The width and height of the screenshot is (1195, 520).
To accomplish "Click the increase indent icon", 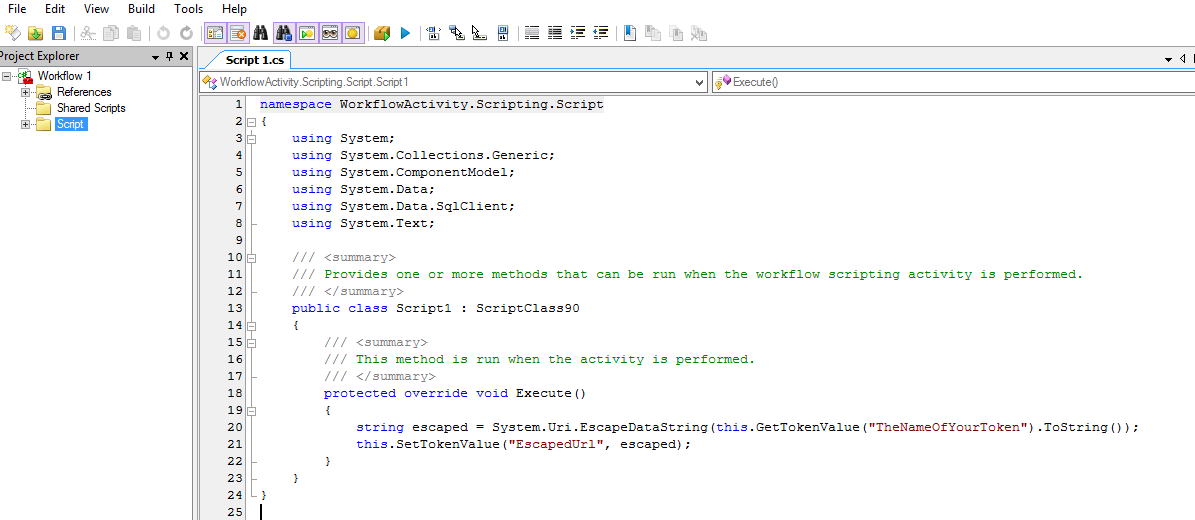I will point(578,33).
